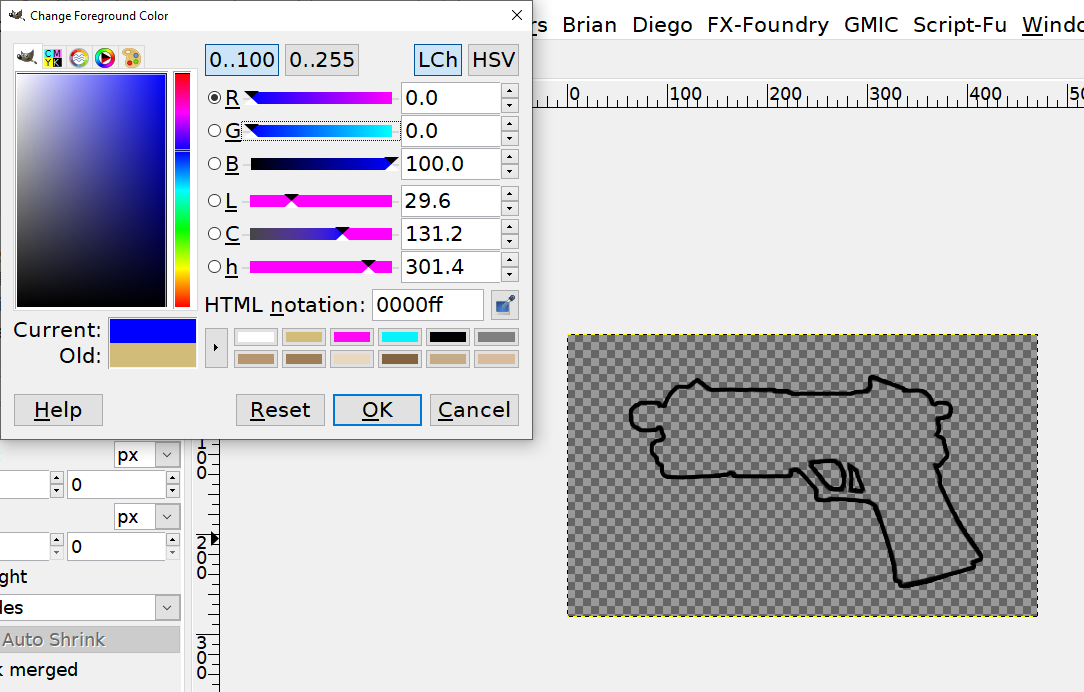Pick the black history swatch
1084x692 pixels.
click(448, 337)
